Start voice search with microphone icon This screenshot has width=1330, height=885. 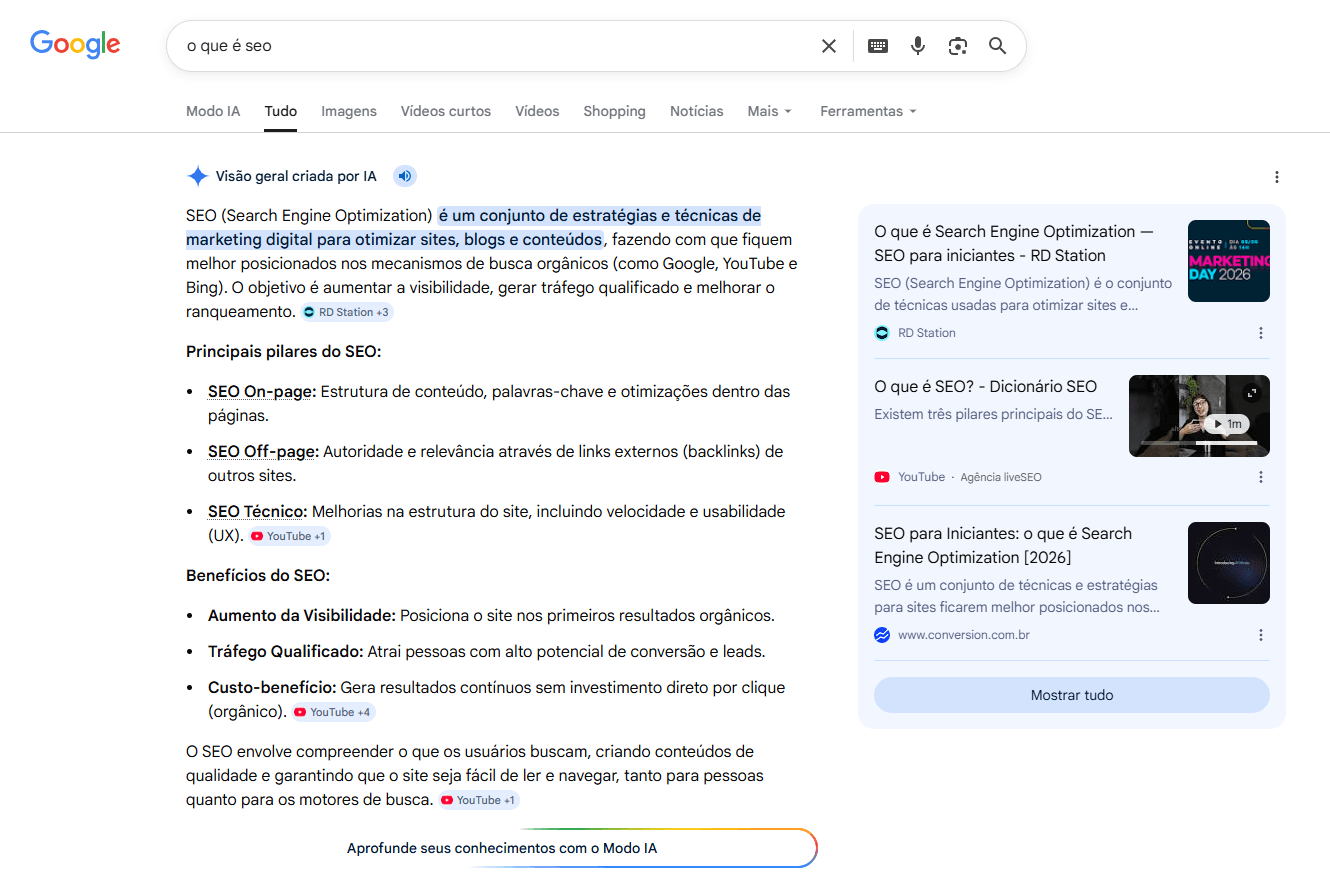918,46
